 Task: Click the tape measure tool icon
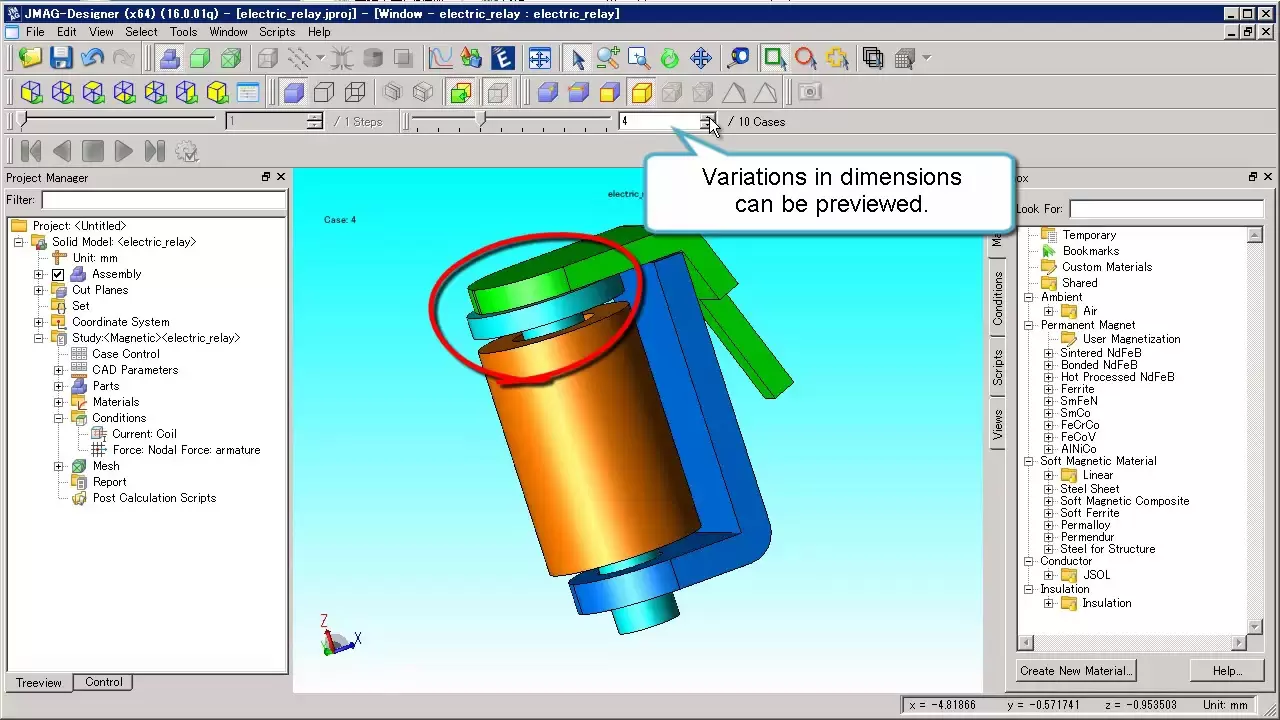(x=739, y=58)
